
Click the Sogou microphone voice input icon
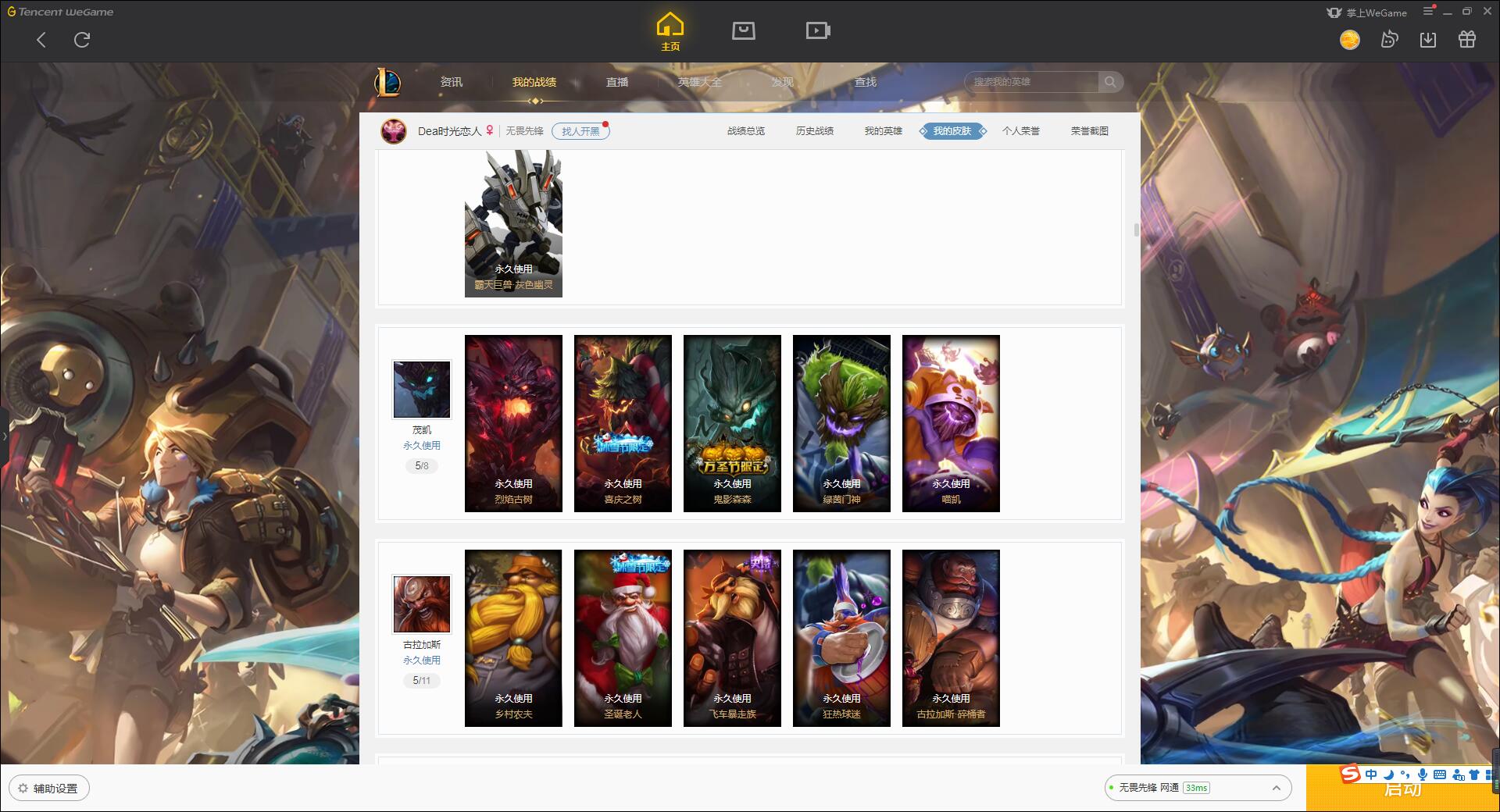pyautogui.click(x=1423, y=775)
